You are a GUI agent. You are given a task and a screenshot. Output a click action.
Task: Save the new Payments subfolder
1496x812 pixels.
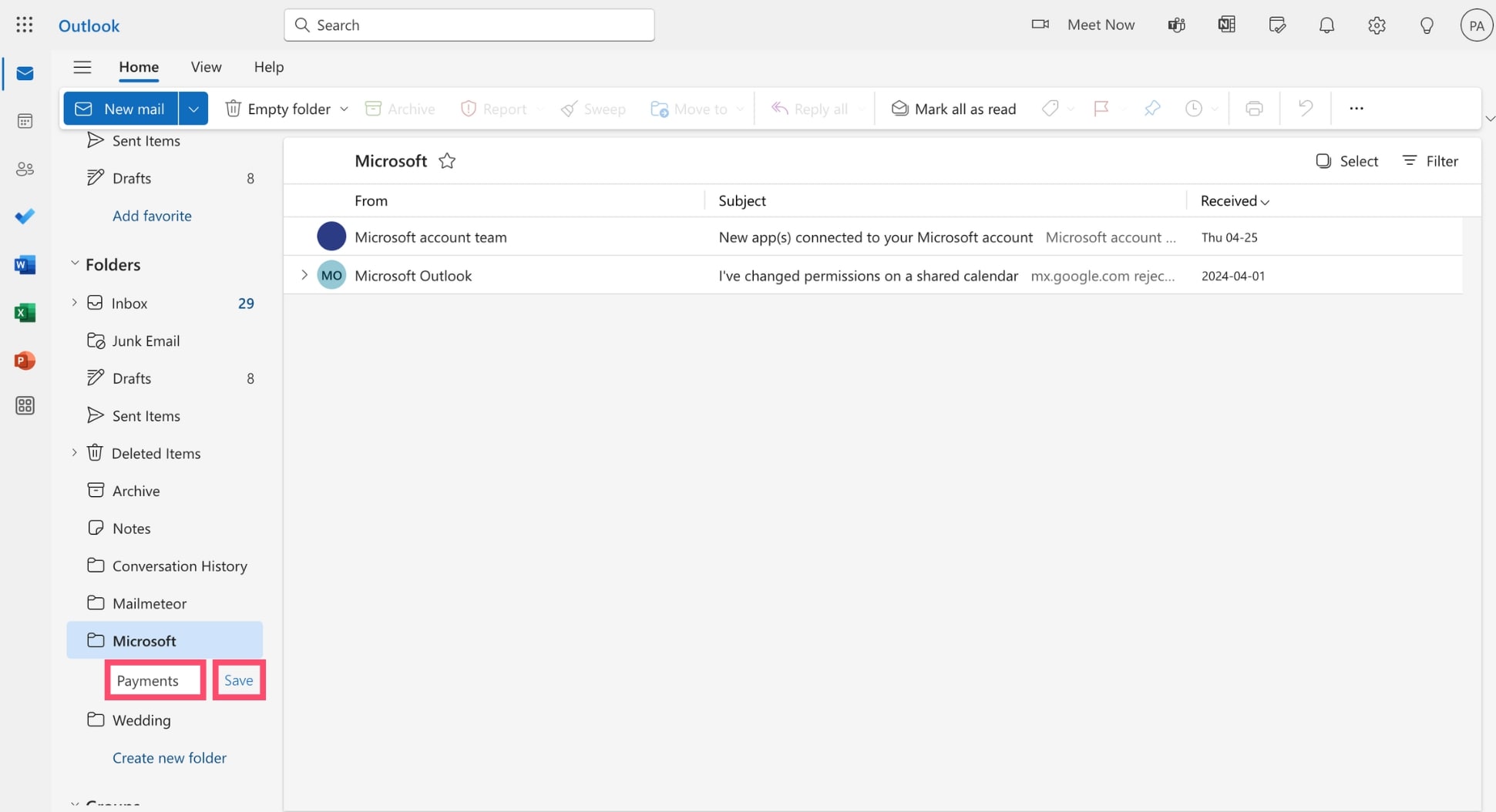pos(239,680)
